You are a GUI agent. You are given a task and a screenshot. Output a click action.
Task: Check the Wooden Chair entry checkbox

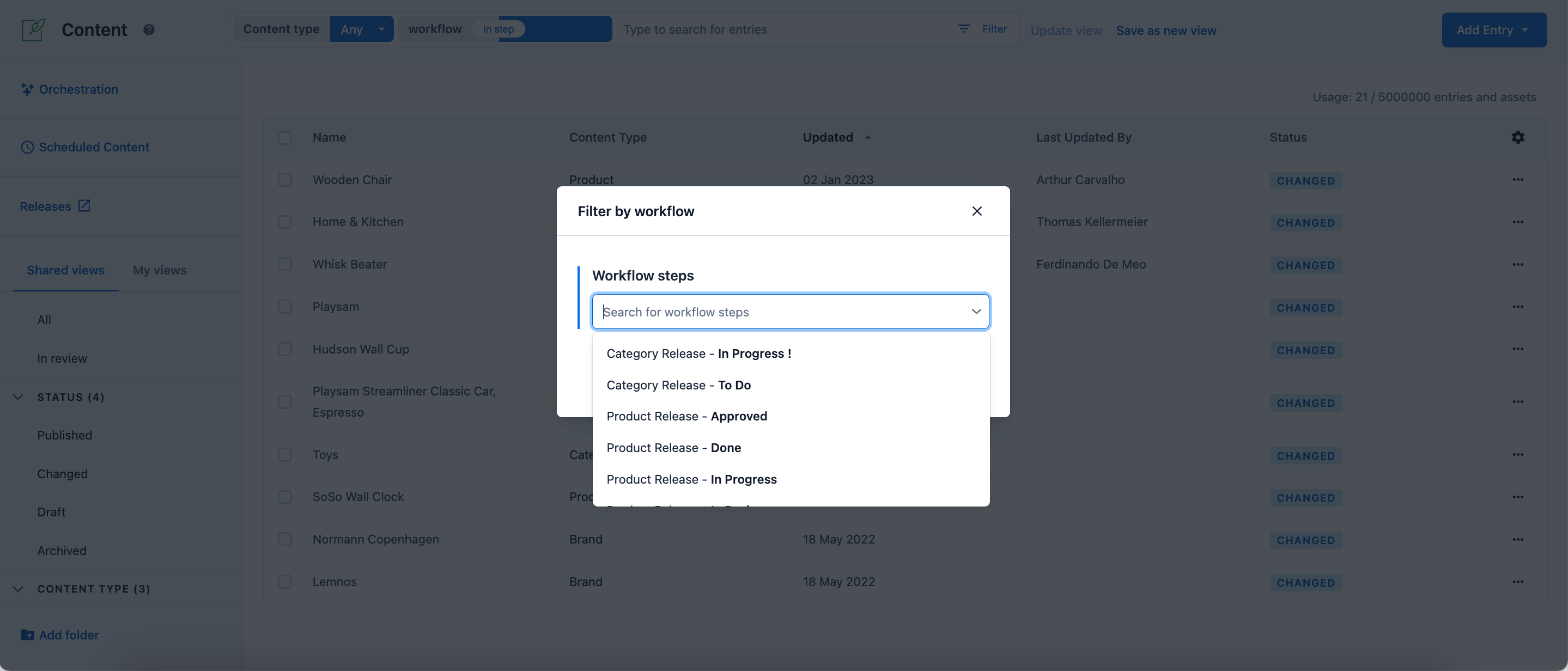(285, 180)
